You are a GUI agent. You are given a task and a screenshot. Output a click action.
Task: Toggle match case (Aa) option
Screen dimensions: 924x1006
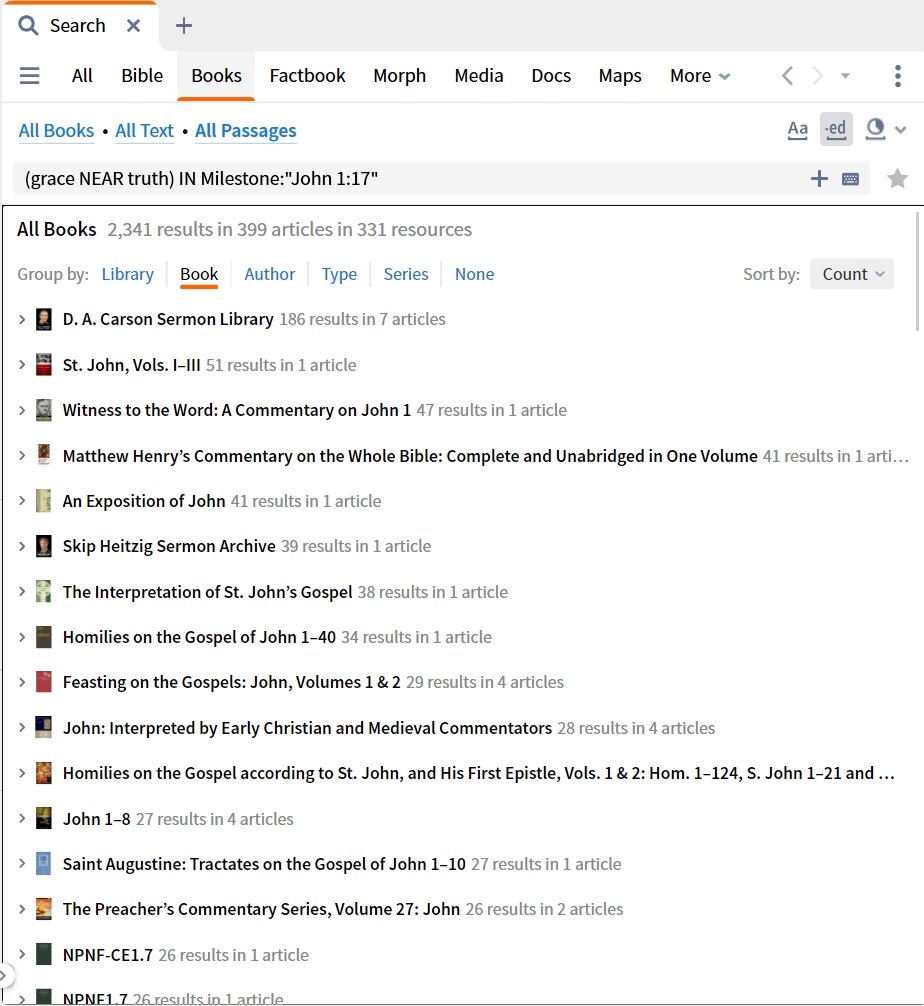[x=798, y=130]
